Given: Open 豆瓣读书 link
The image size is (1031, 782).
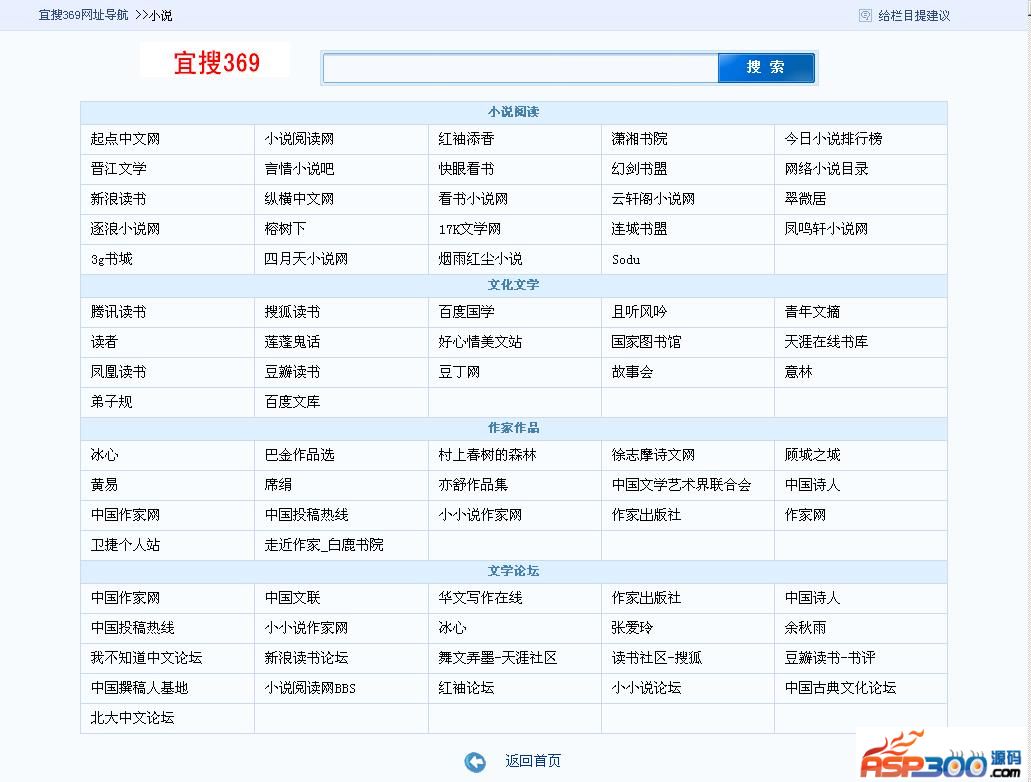Looking at the screenshot, I should pyautogui.click(x=292, y=372).
